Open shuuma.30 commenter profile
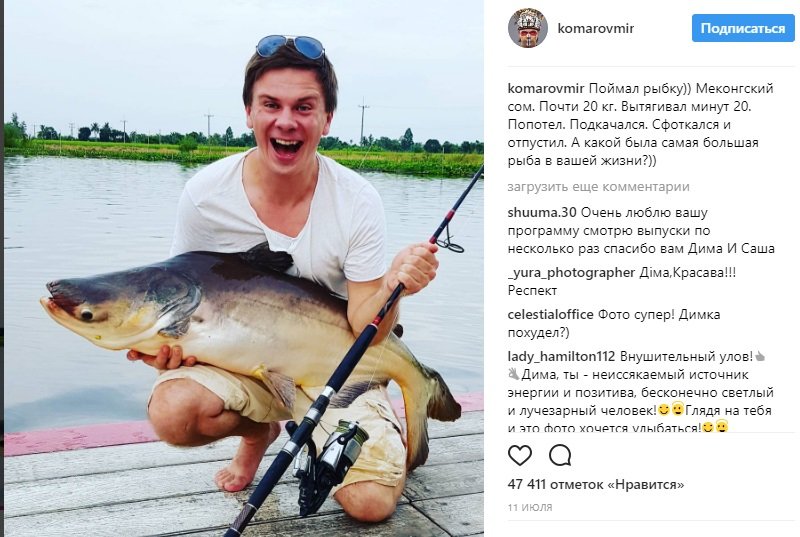The width and height of the screenshot is (800, 537). pyautogui.click(x=542, y=213)
